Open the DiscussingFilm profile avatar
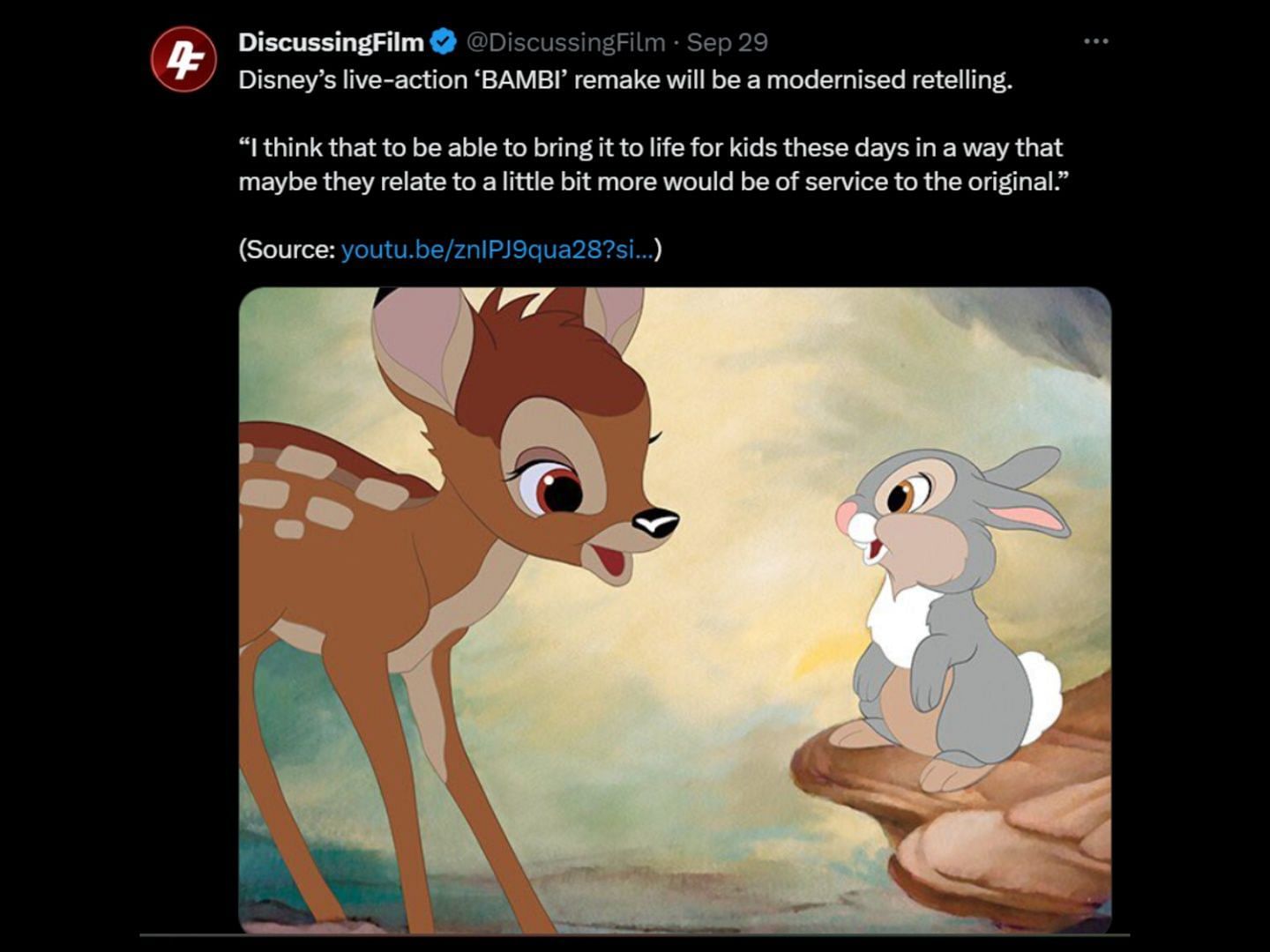 pos(183,59)
